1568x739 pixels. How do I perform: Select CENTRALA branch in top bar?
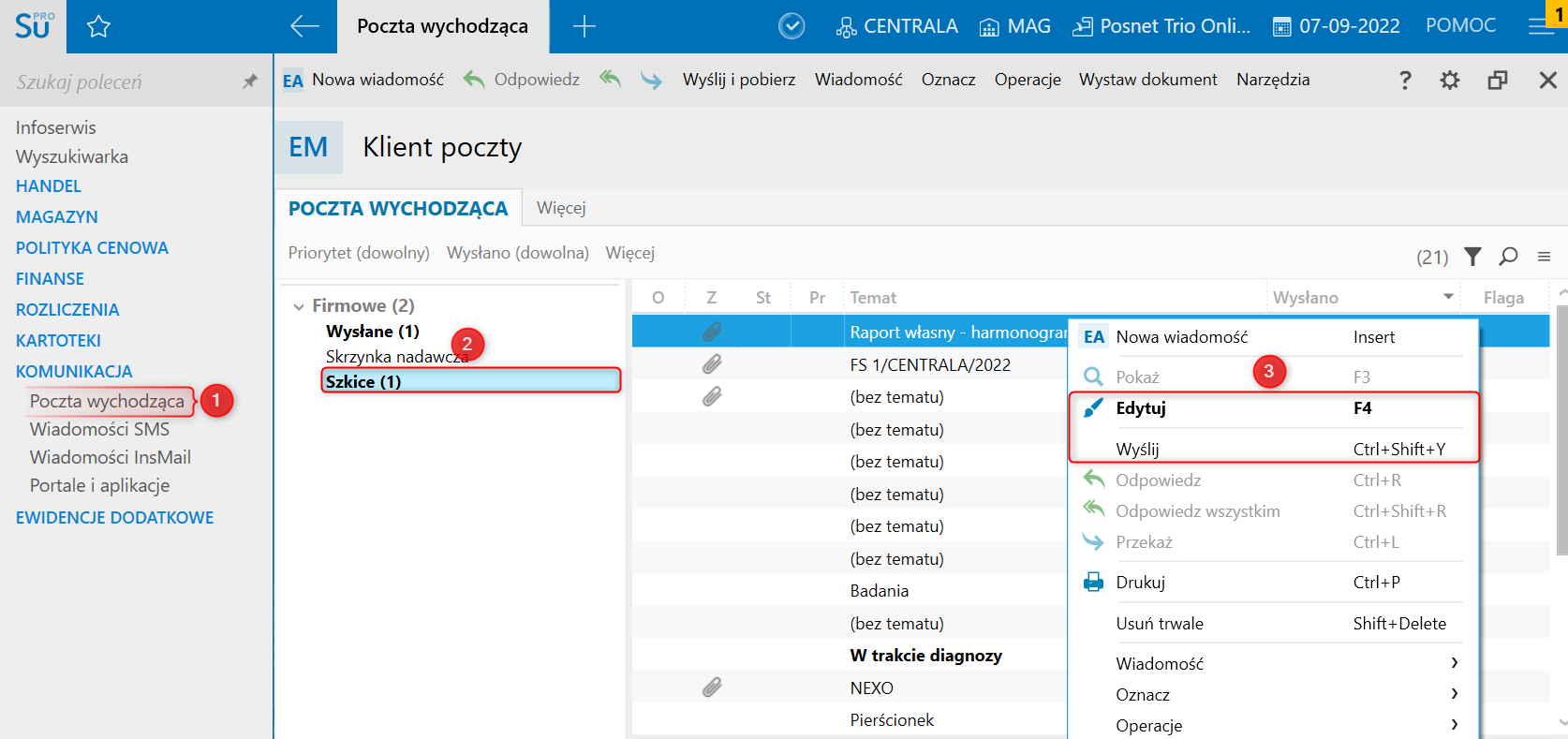click(x=897, y=26)
